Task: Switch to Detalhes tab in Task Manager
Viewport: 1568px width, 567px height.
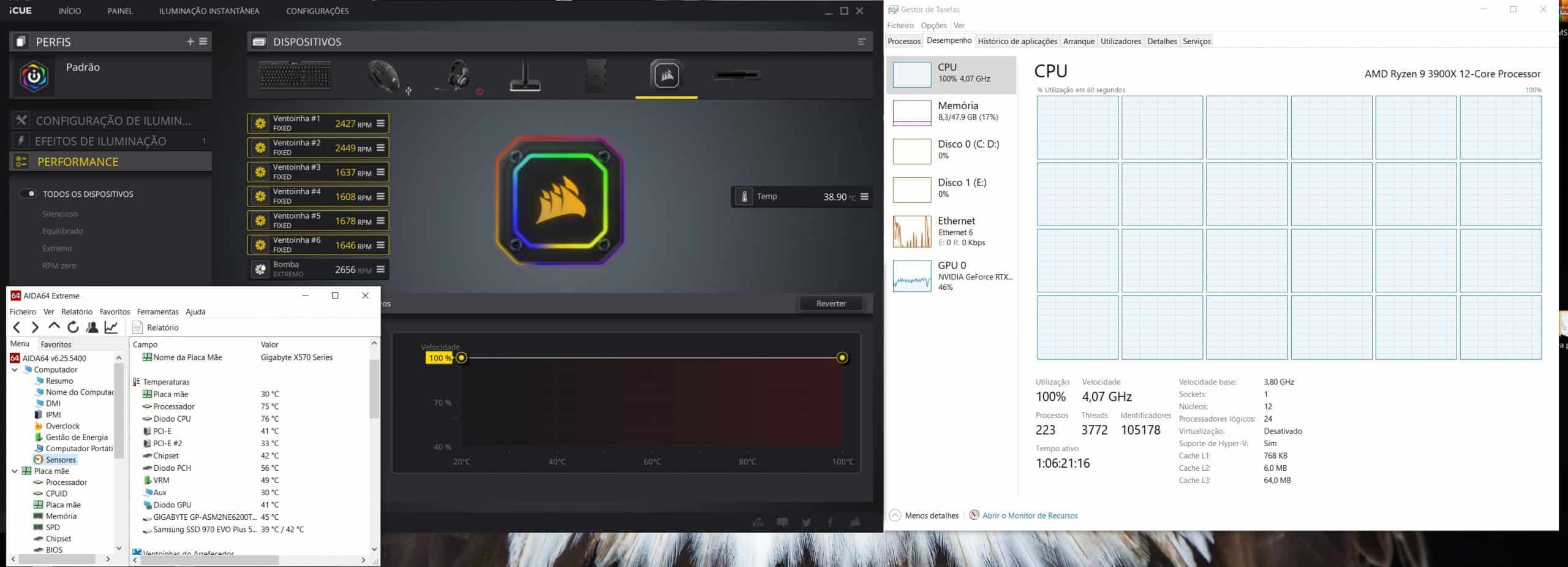Action: (1162, 41)
